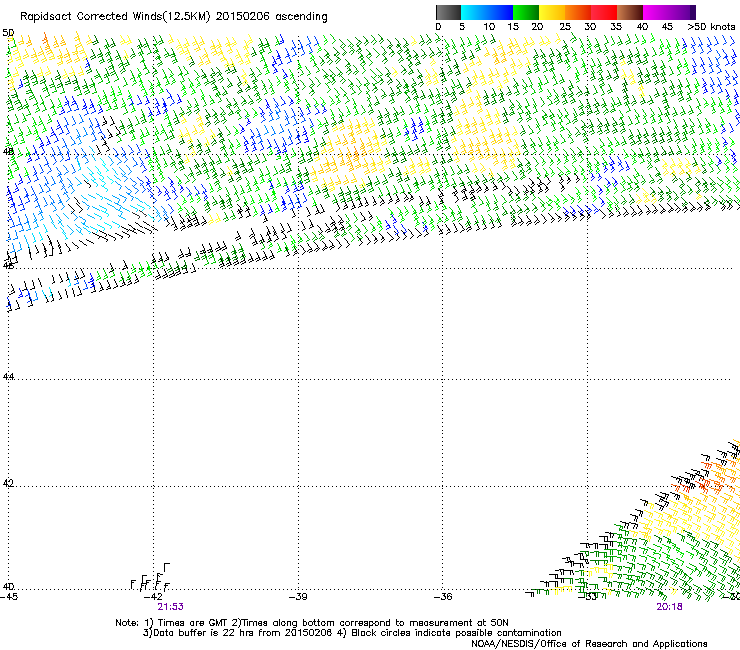The image size is (740, 650).
Task: Click the gray 0-5 knots legend segment
Action: pyautogui.click(x=448, y=12)
